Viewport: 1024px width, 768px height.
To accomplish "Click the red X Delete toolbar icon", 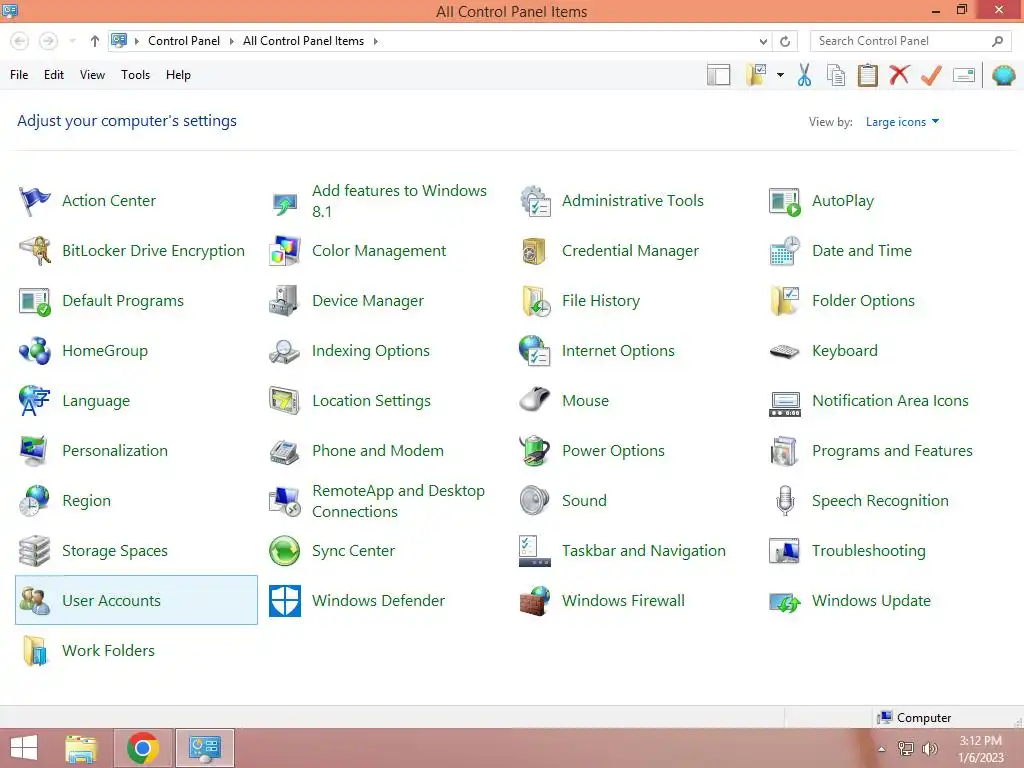I will 899,75.
